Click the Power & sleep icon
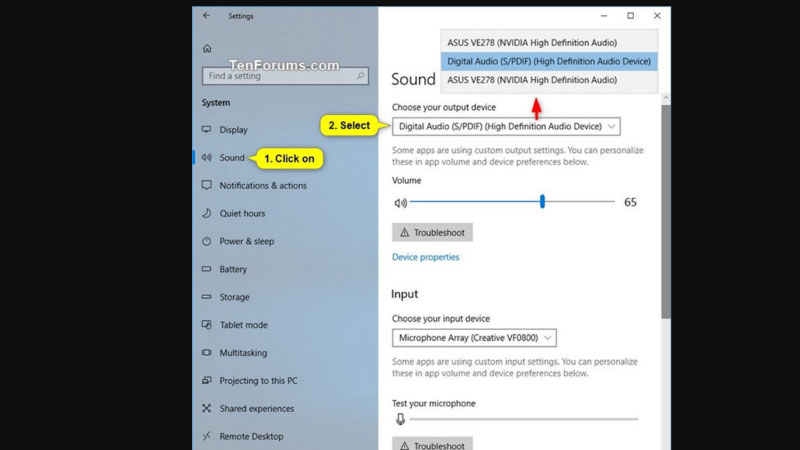Screen dimensions: 800x450 point(207,241)
